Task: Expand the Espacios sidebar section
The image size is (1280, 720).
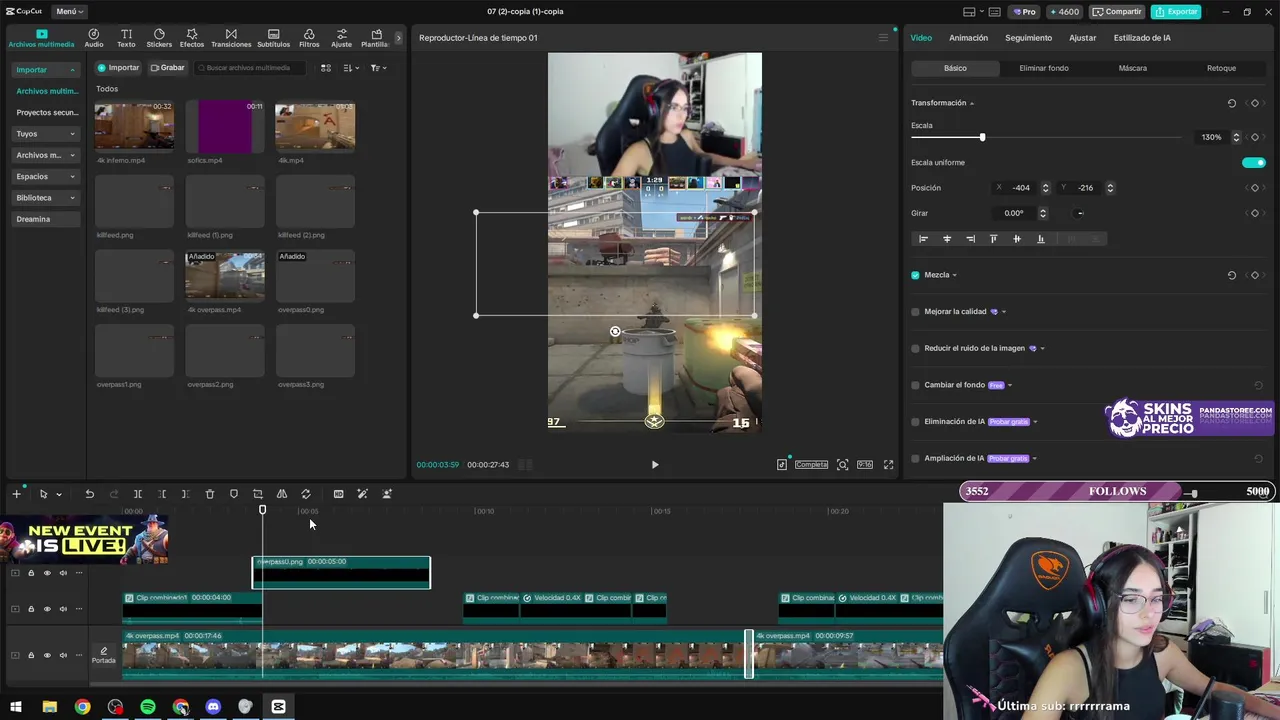Action: click(x=46, y=176)
